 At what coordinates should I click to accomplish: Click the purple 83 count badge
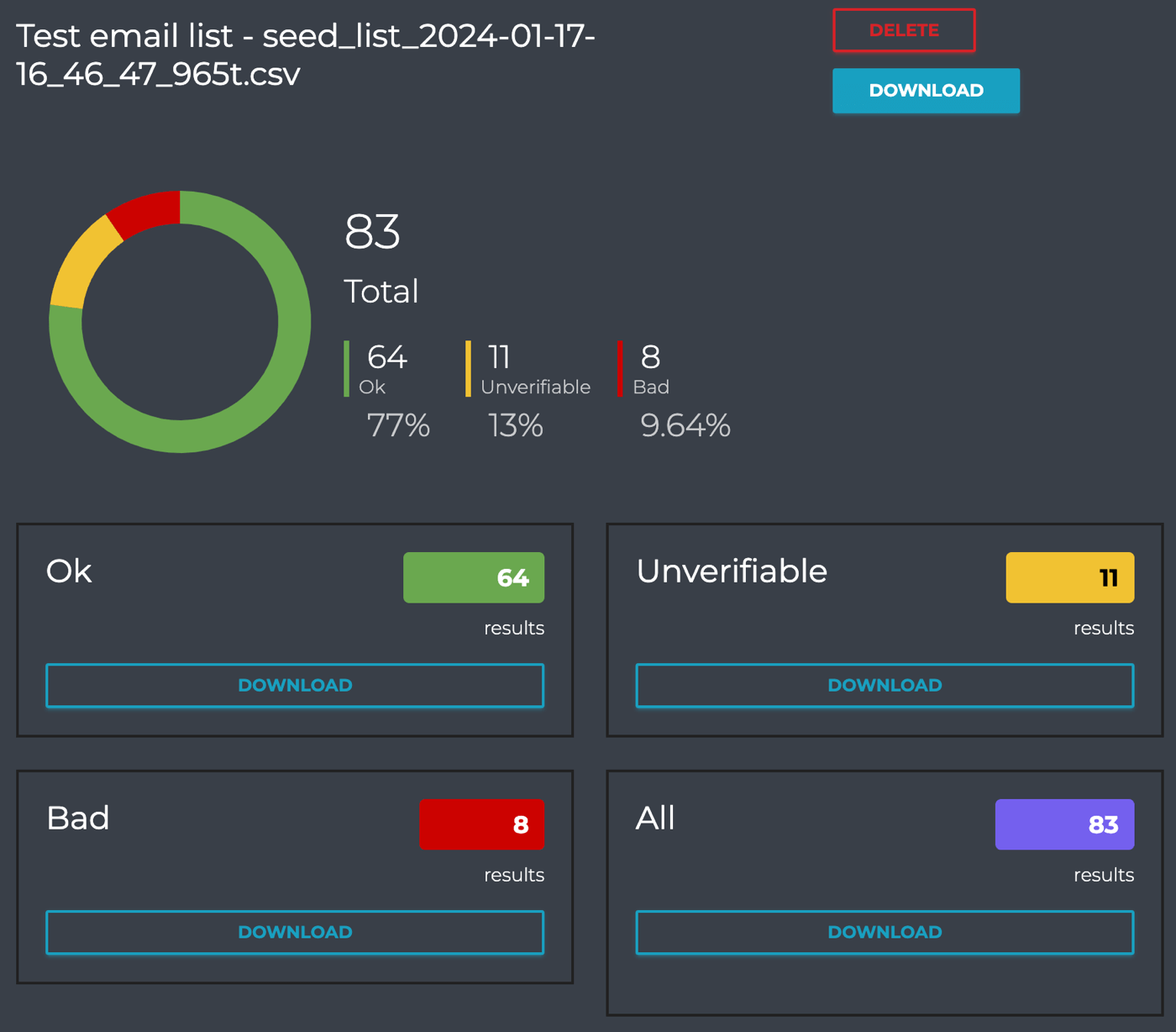tap(1065, 824)
